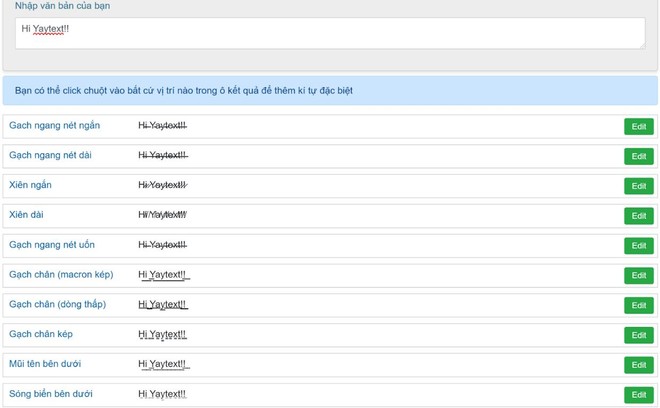Click Edit button for Gạch chân kép
The width and height of the screenshot is (660, 408).
coord(639,335)
